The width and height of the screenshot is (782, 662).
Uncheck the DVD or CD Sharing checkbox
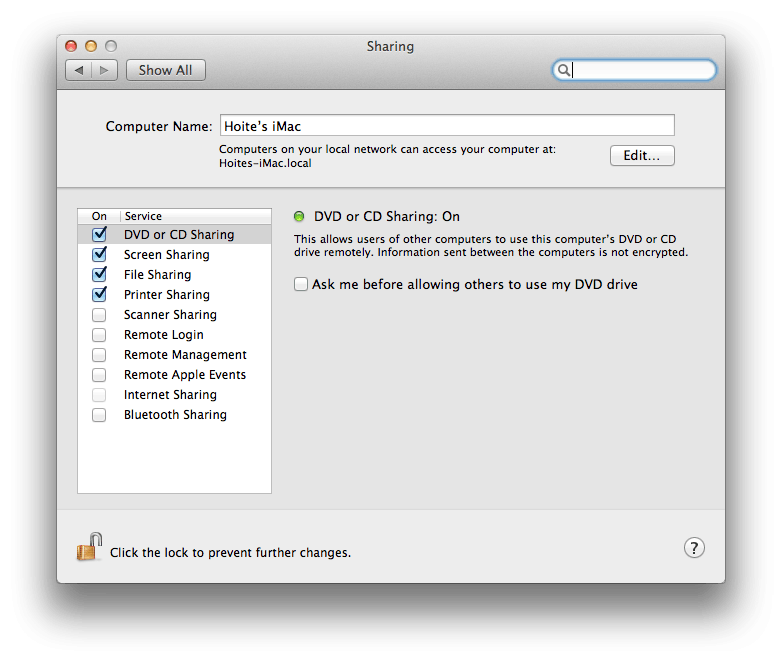[99, 234]
